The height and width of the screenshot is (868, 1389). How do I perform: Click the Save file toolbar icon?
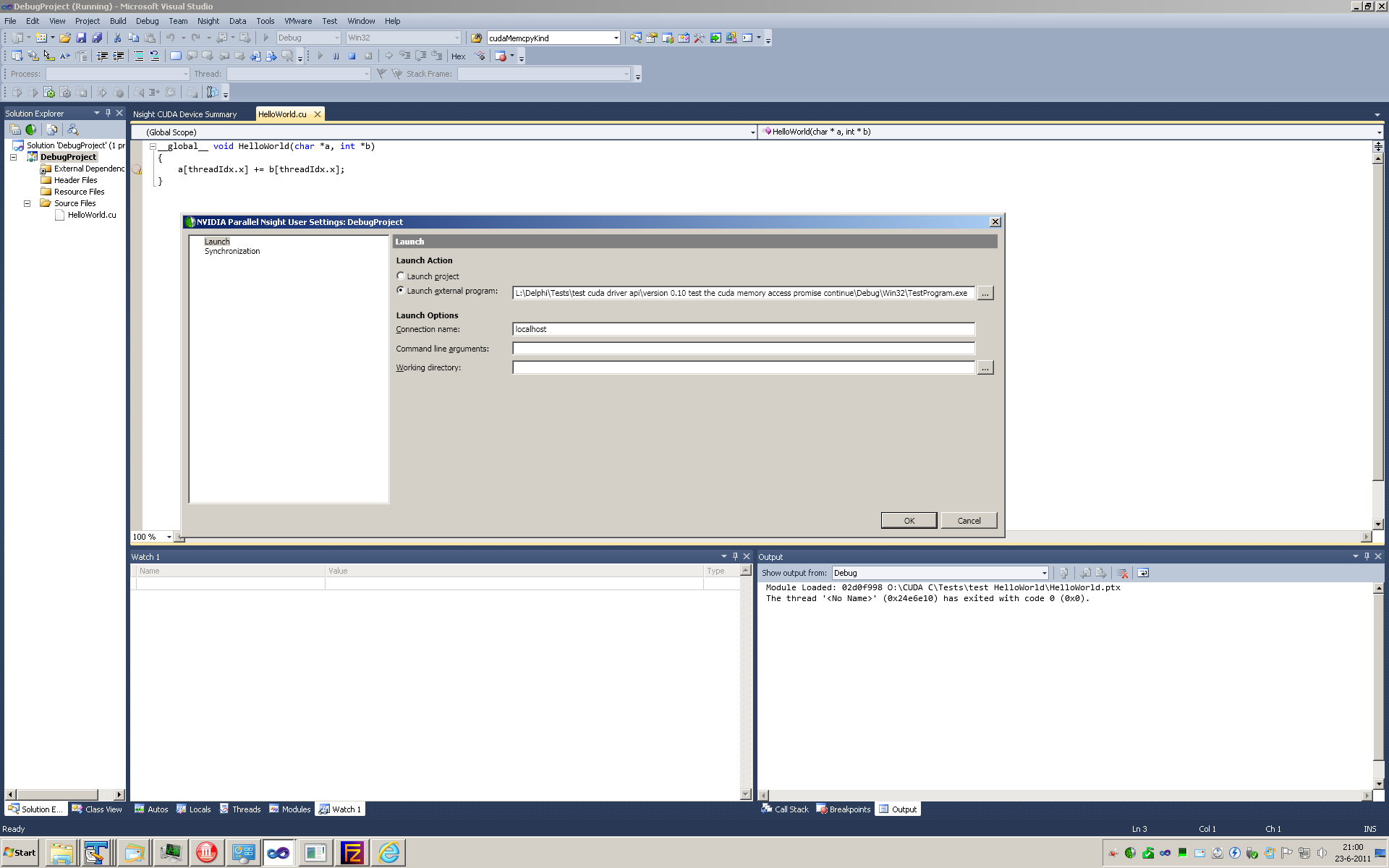[81, 38]
